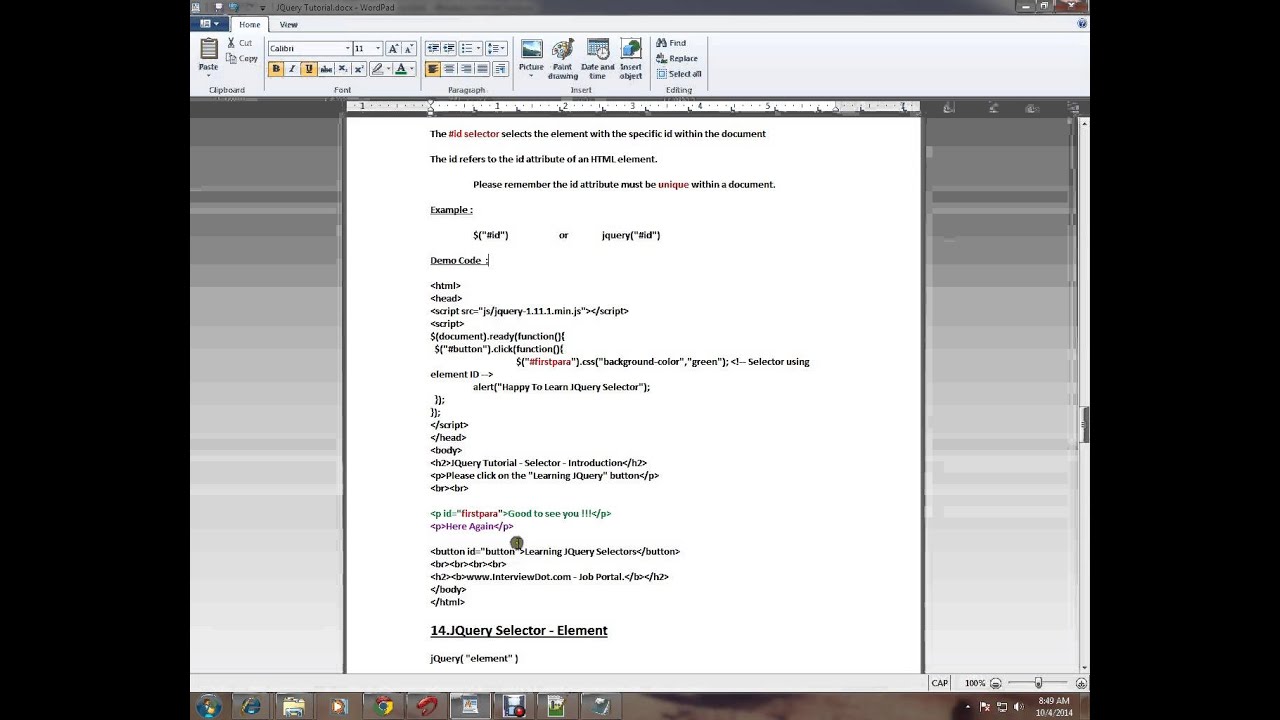Open Windows Media Player from taskbar
1280x720 pixels.
click(x=339, y=706)
